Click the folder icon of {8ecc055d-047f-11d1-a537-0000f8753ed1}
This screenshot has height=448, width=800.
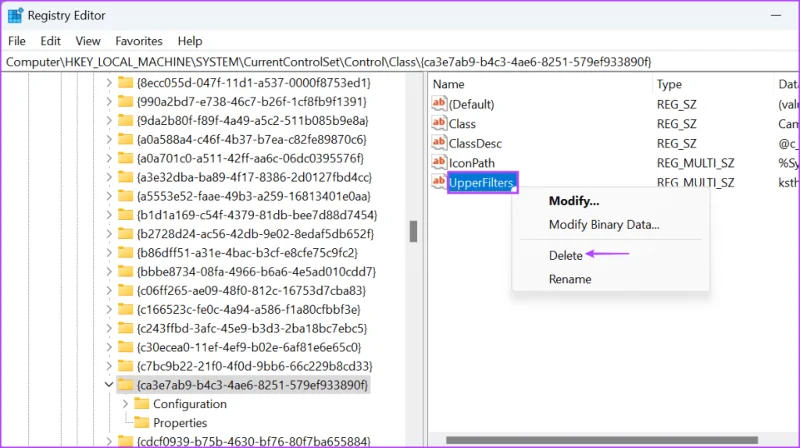tap(125, 83)
